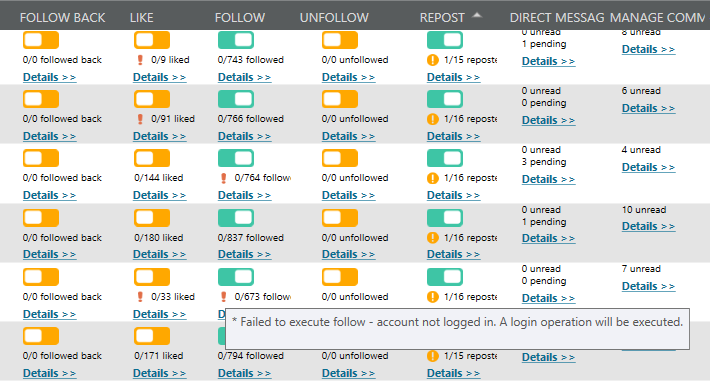Screen dimensions: 710x389
Task: Enable the Like switch above 0/180 liked
Action: tap(152, 218)
